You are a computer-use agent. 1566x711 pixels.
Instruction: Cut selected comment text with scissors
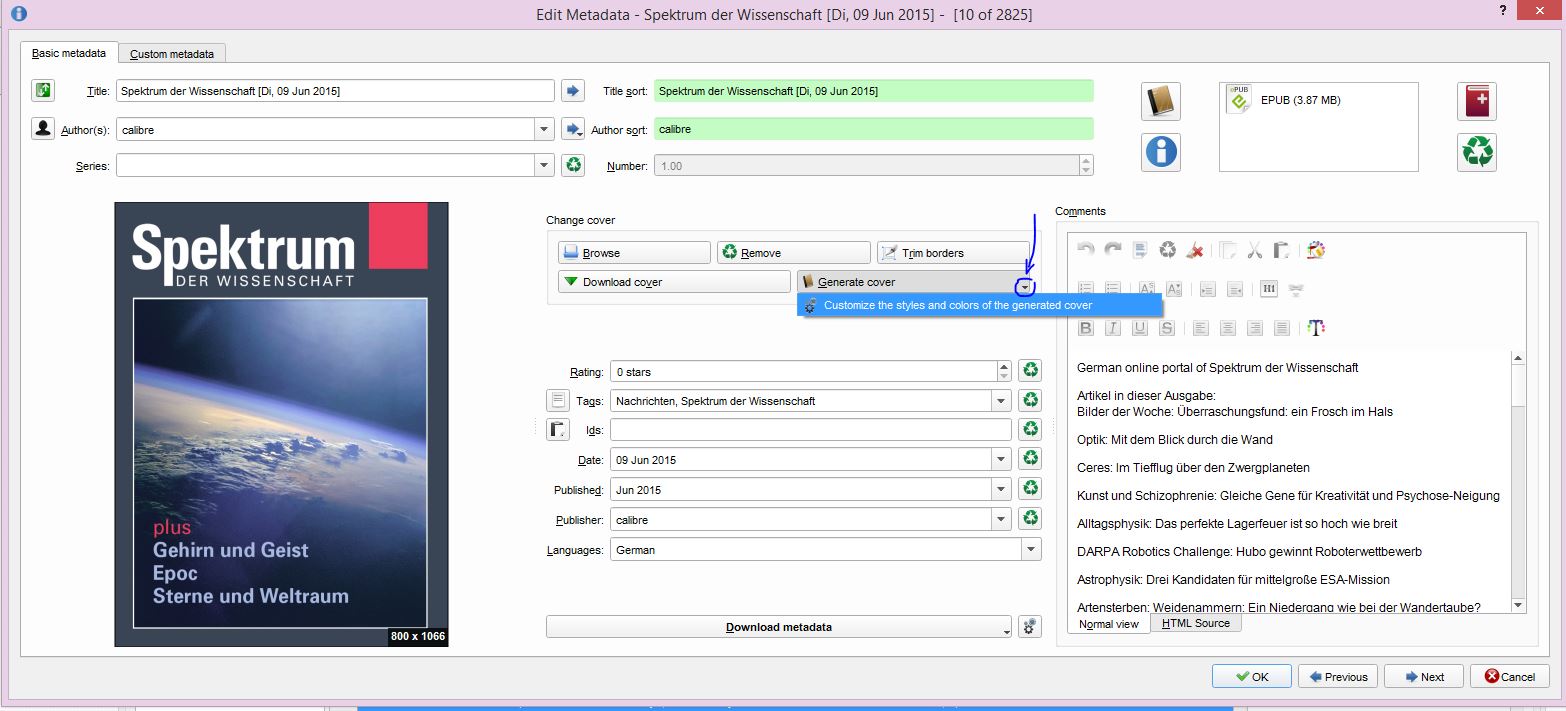[x=1255, y=250]
